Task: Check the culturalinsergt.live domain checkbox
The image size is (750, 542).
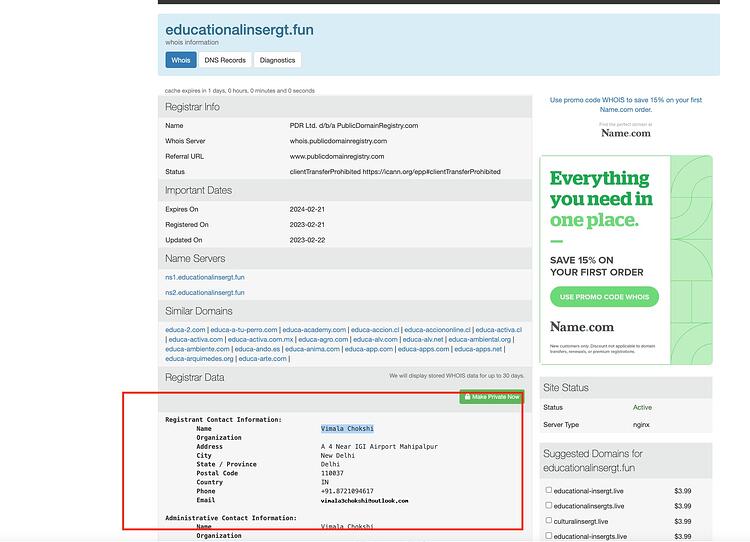Action: point(549,520)
